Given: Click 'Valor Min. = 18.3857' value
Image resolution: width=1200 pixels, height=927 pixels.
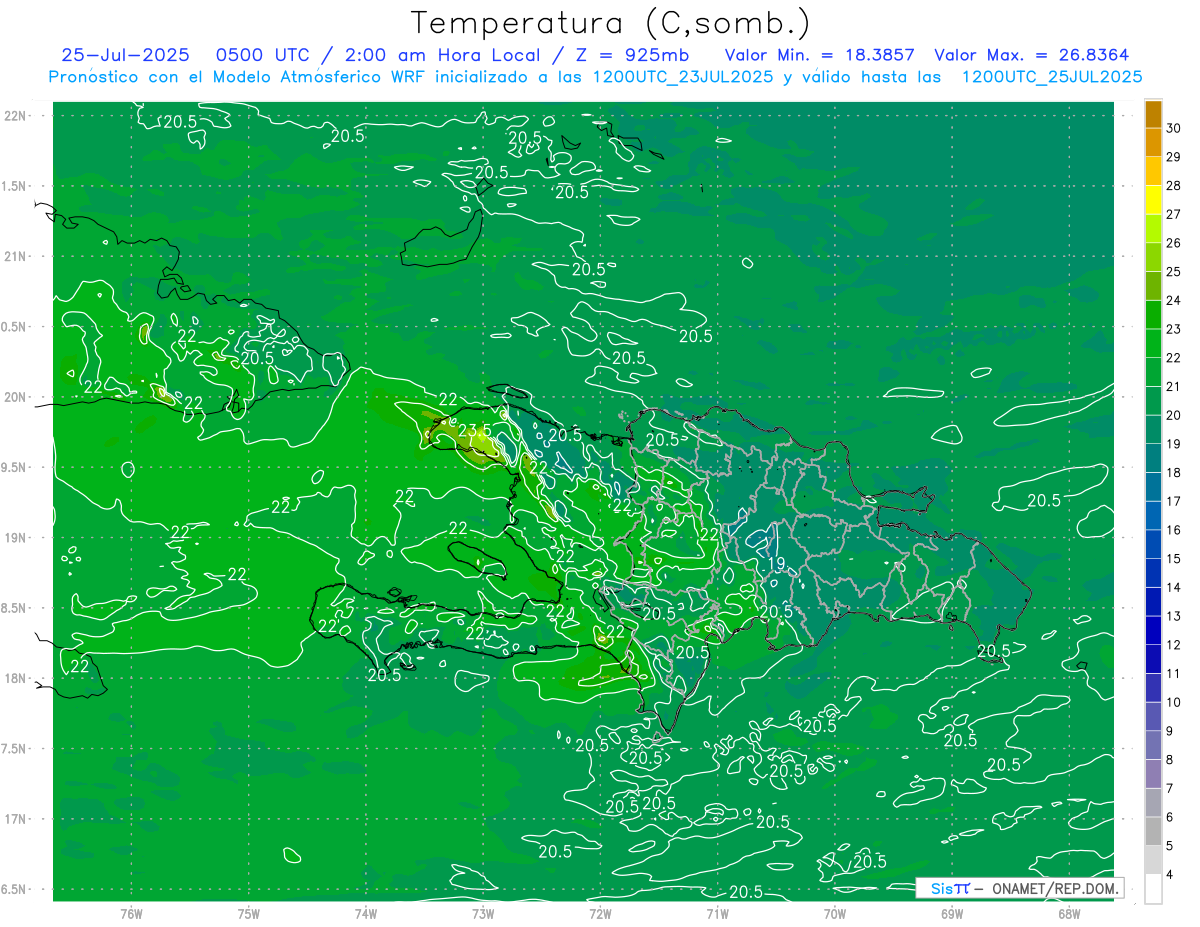Looking at the screenshot, I should pos(820,55).
